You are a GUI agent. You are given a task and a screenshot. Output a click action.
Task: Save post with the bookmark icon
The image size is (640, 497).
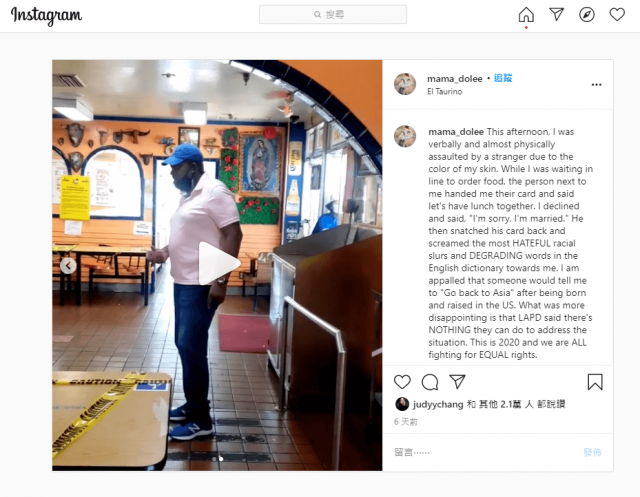click(x=595, y=382)
